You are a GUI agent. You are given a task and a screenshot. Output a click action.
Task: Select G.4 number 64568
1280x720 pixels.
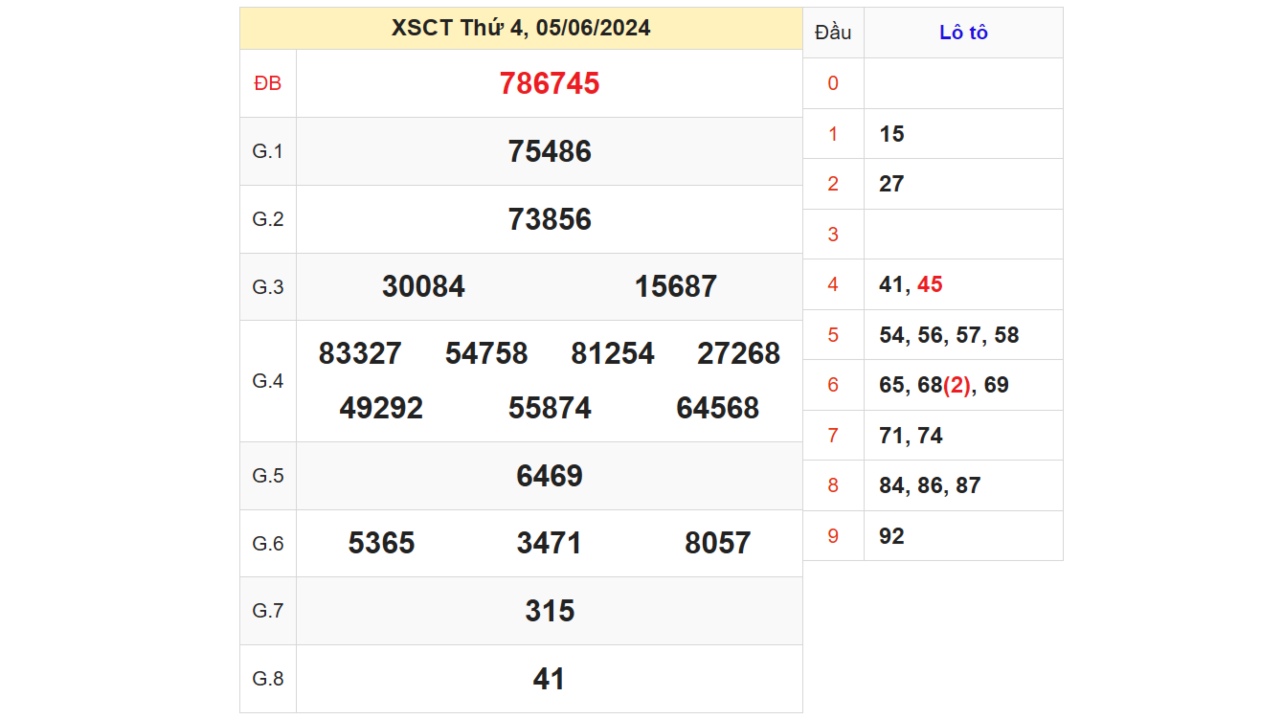(x=717, y=409)
